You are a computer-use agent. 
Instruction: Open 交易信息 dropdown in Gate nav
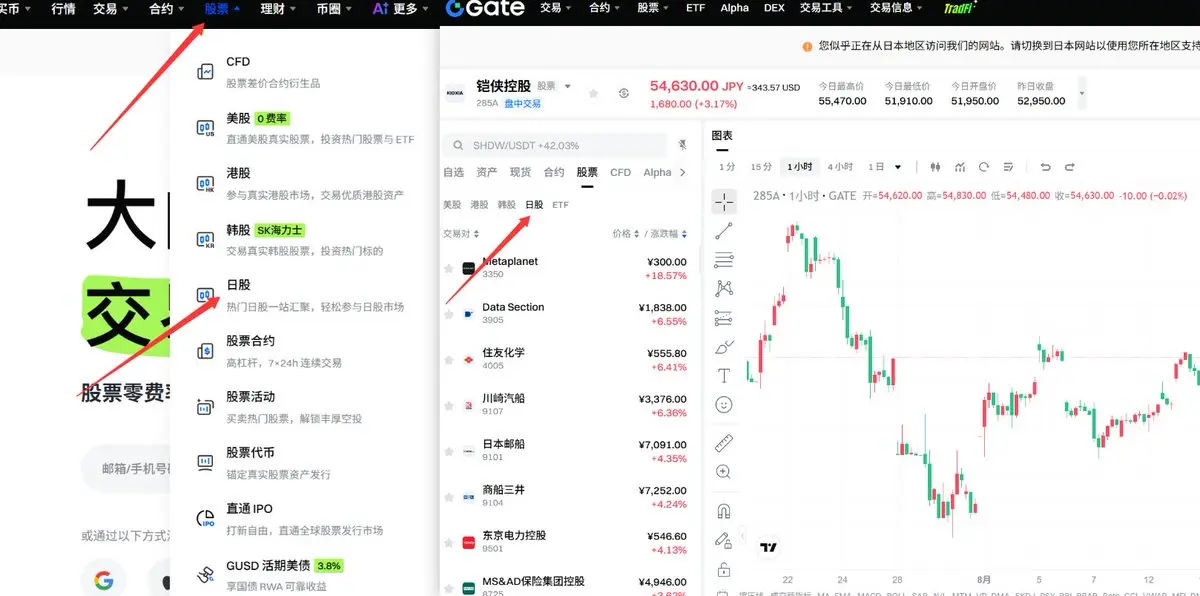(896, 8)
